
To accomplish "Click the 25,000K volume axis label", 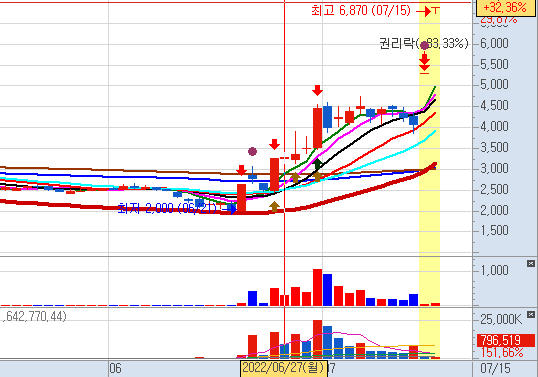I will coord(501,319).
